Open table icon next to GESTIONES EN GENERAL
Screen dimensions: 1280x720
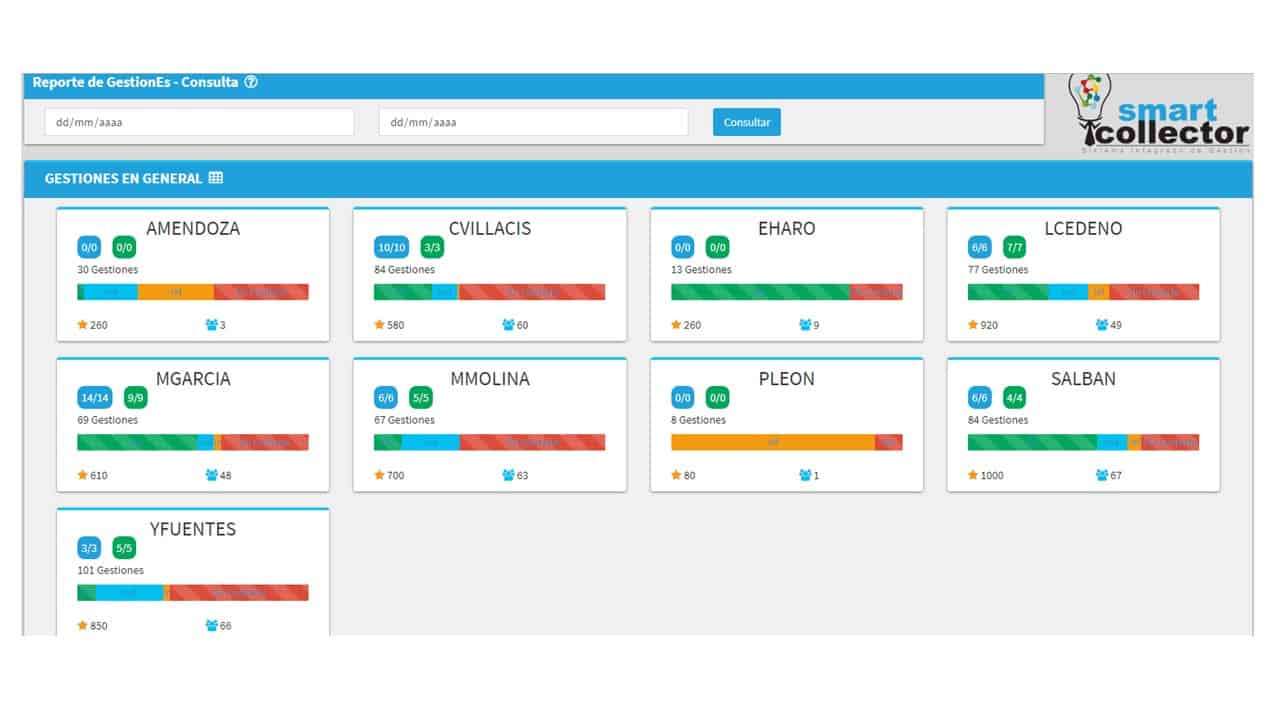point(216,178)
